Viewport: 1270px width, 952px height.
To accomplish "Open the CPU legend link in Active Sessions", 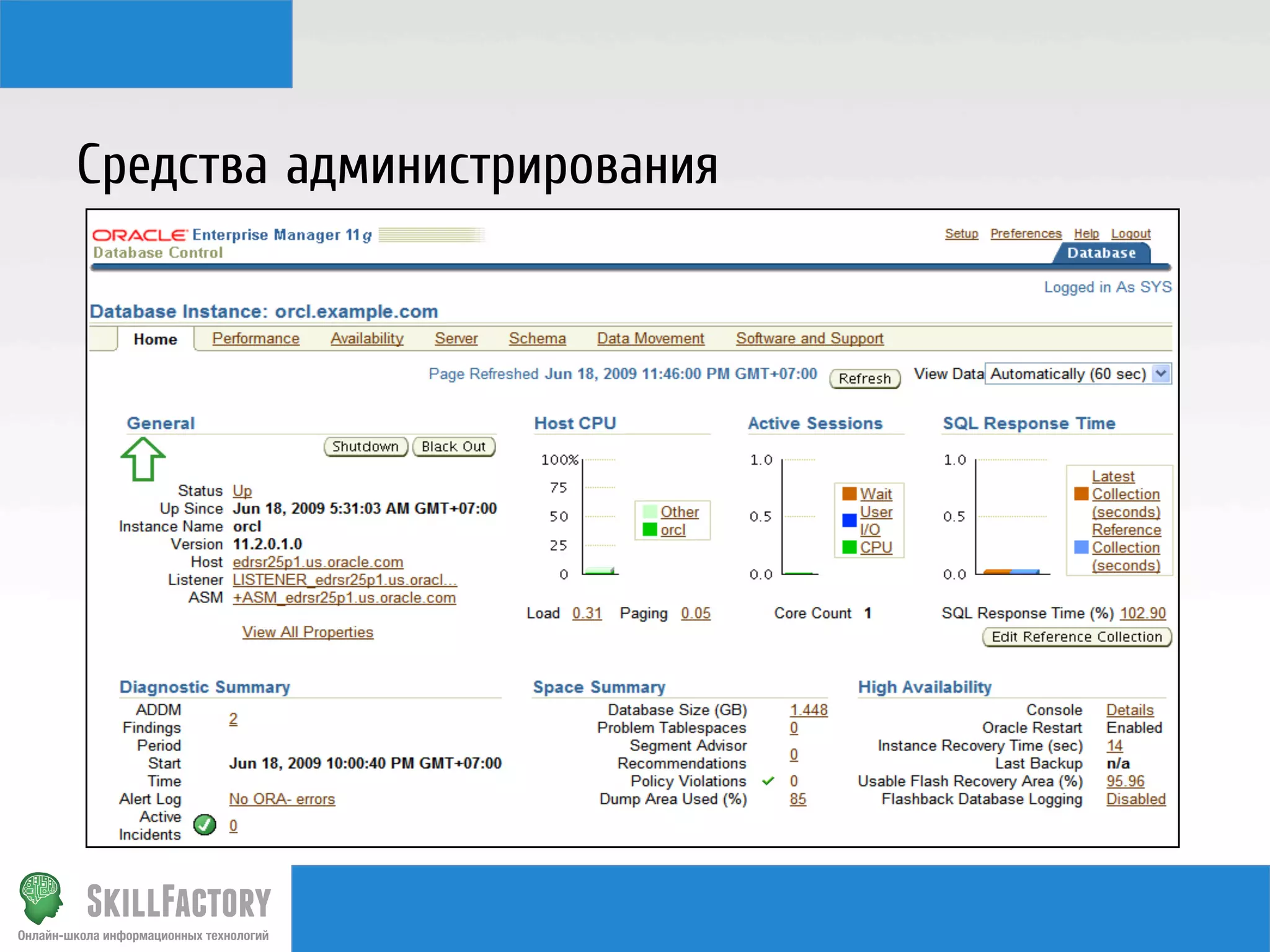I will coord(876,547).
